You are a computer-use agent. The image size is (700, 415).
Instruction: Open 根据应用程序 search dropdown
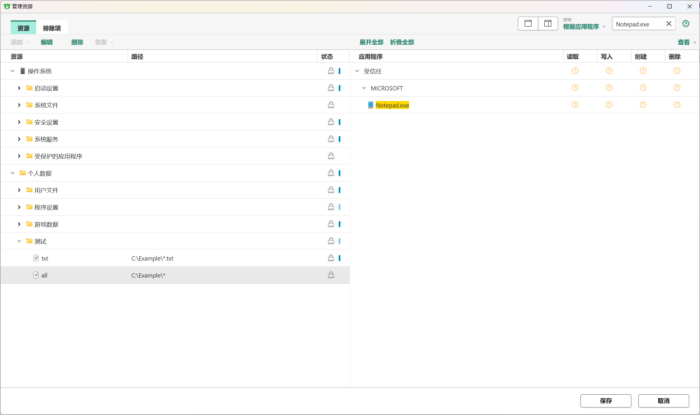tap(585, 26)
